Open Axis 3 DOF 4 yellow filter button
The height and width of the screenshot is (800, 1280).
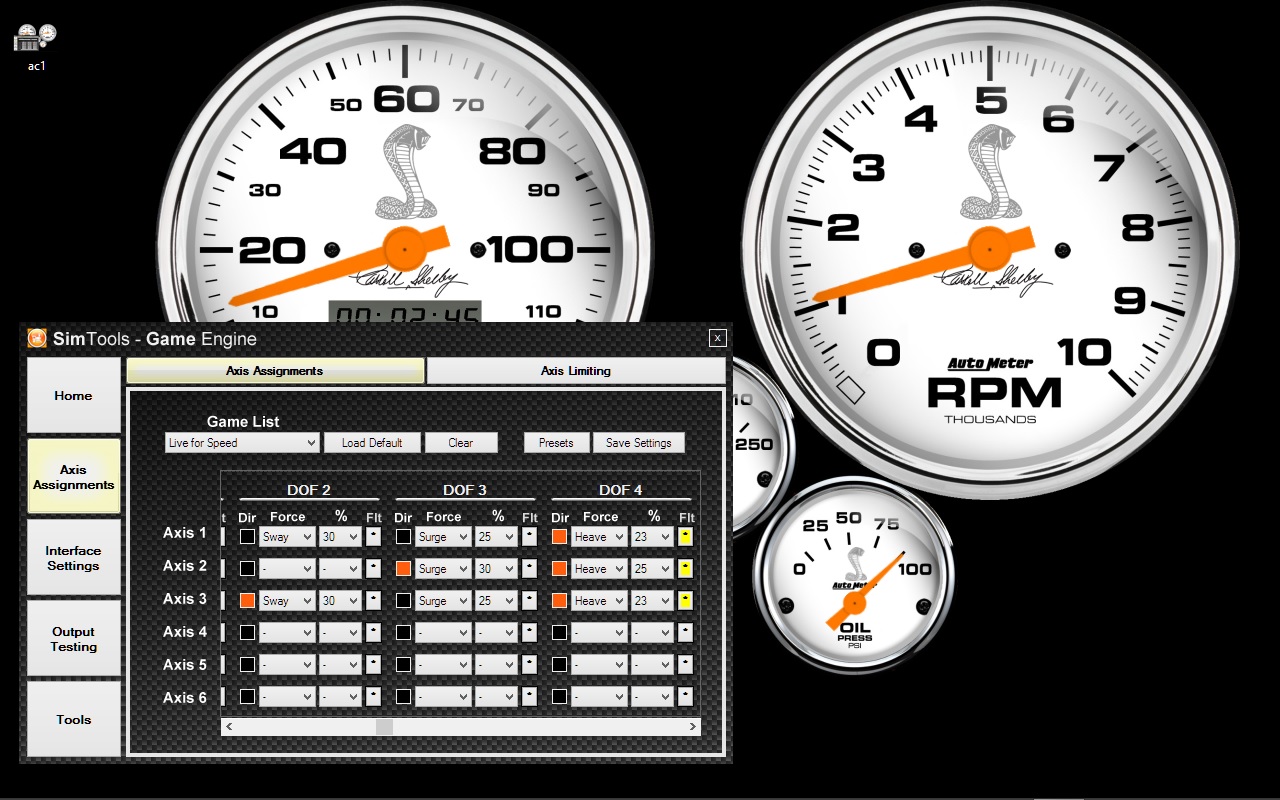point(686,601)
